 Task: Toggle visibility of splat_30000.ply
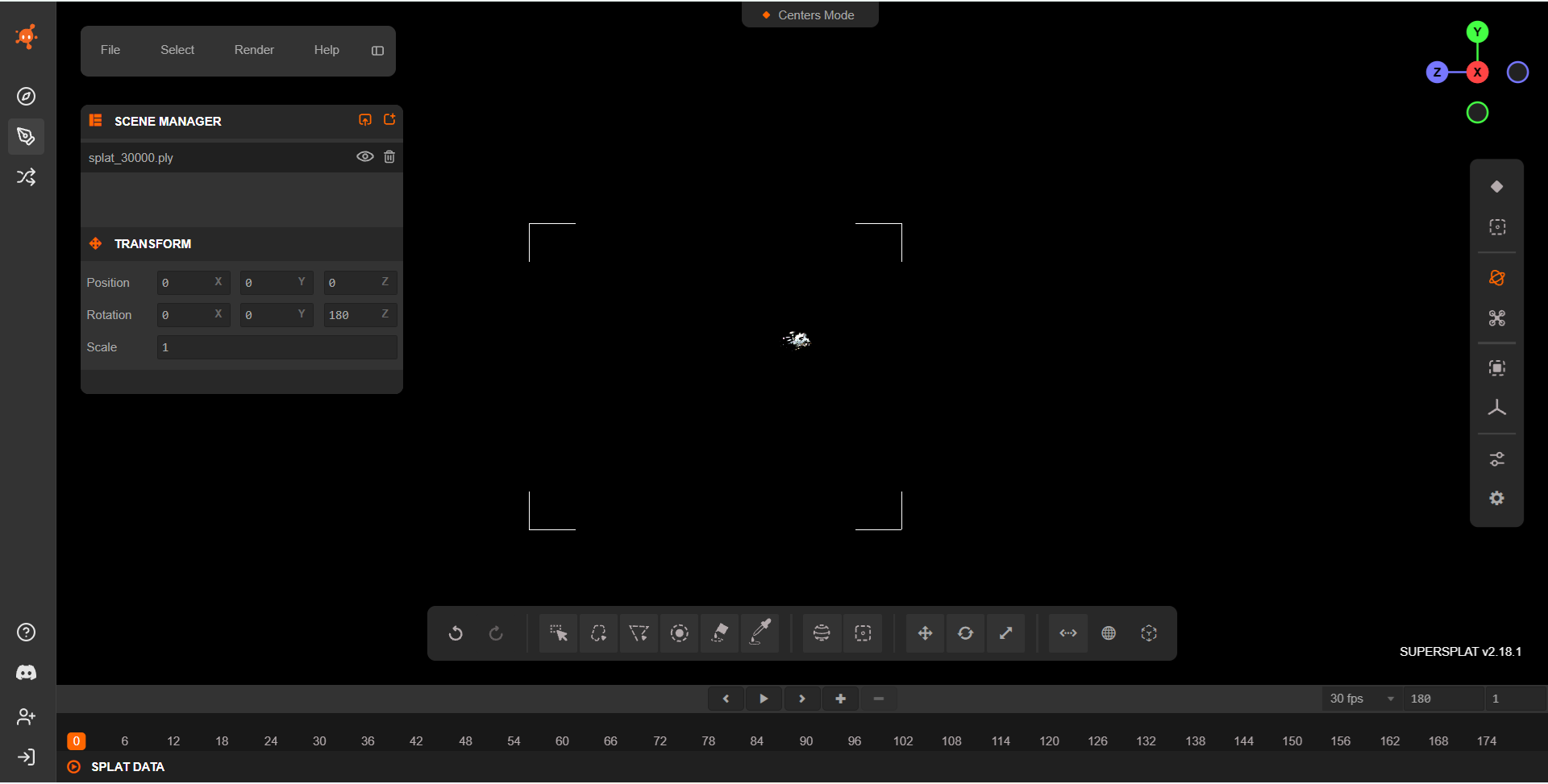[x=365, y=157]
